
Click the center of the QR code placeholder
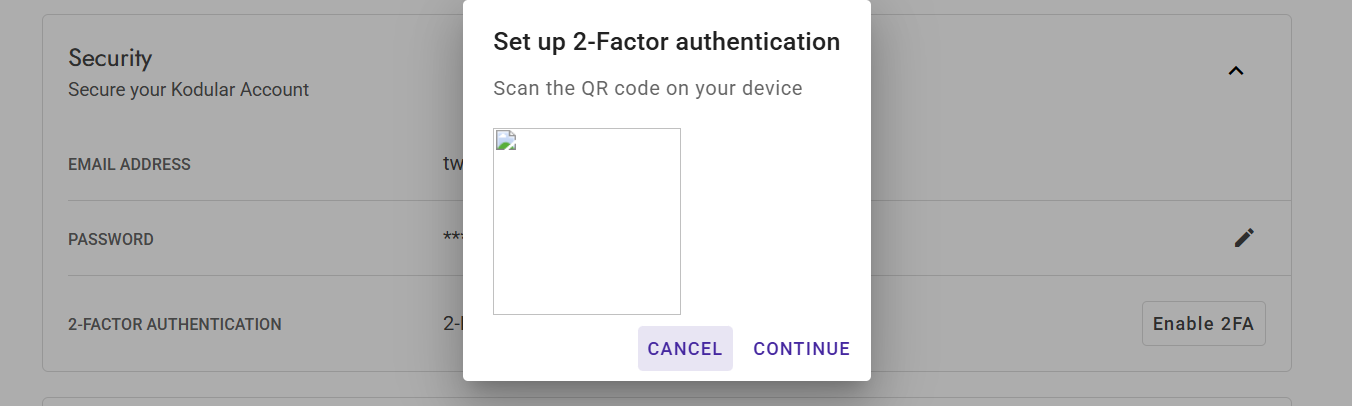587,221
